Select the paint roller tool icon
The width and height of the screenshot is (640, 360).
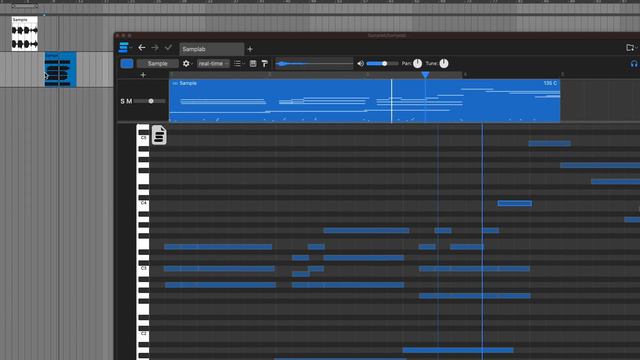pos(264,64)
